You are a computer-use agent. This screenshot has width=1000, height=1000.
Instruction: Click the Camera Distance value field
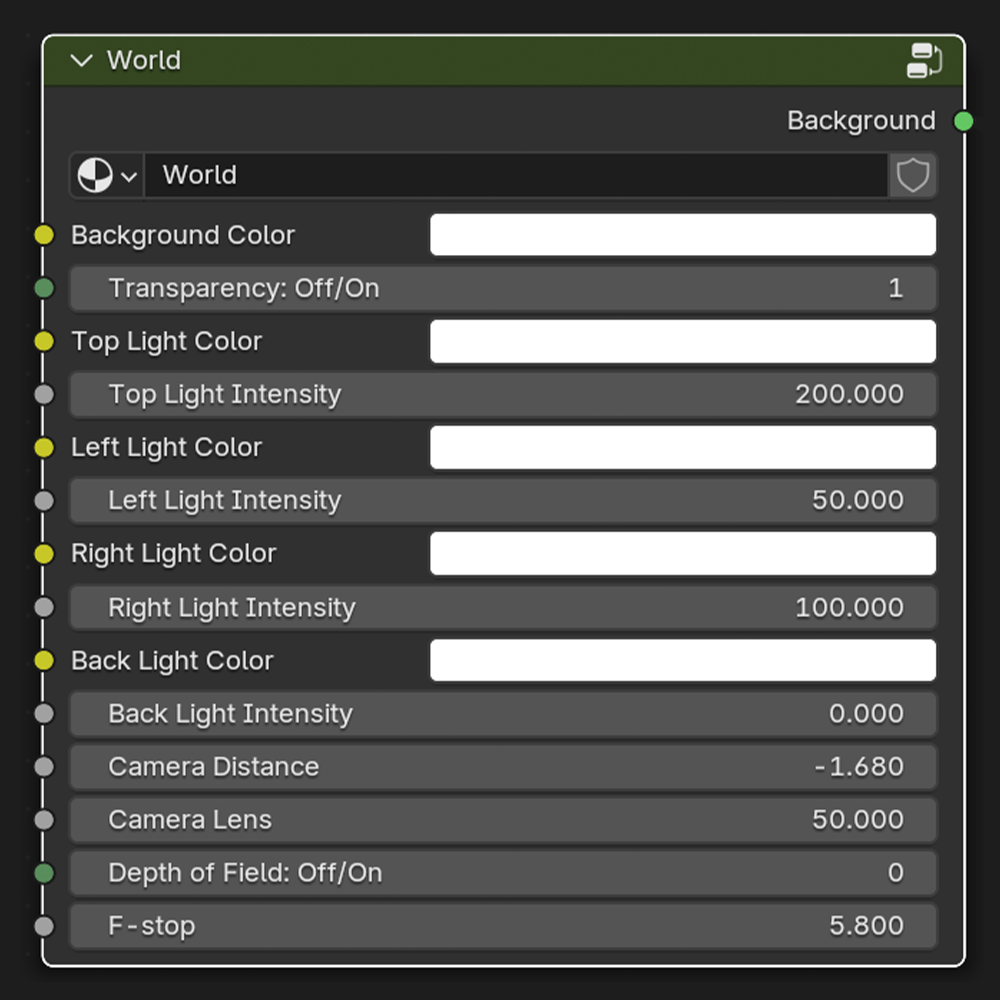(503, 767)
